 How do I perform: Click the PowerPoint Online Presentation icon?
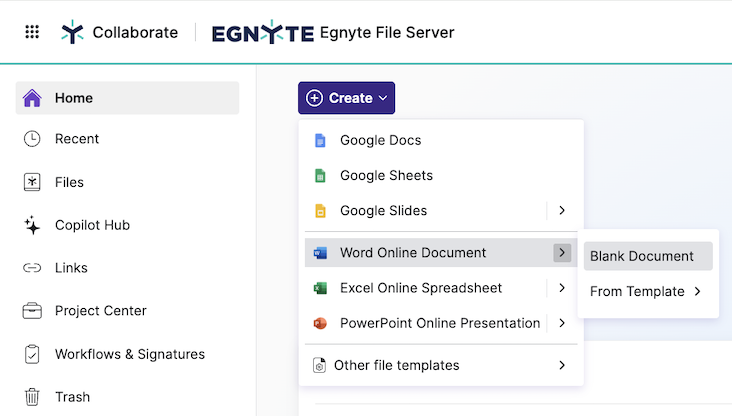[x=320, y=323]
